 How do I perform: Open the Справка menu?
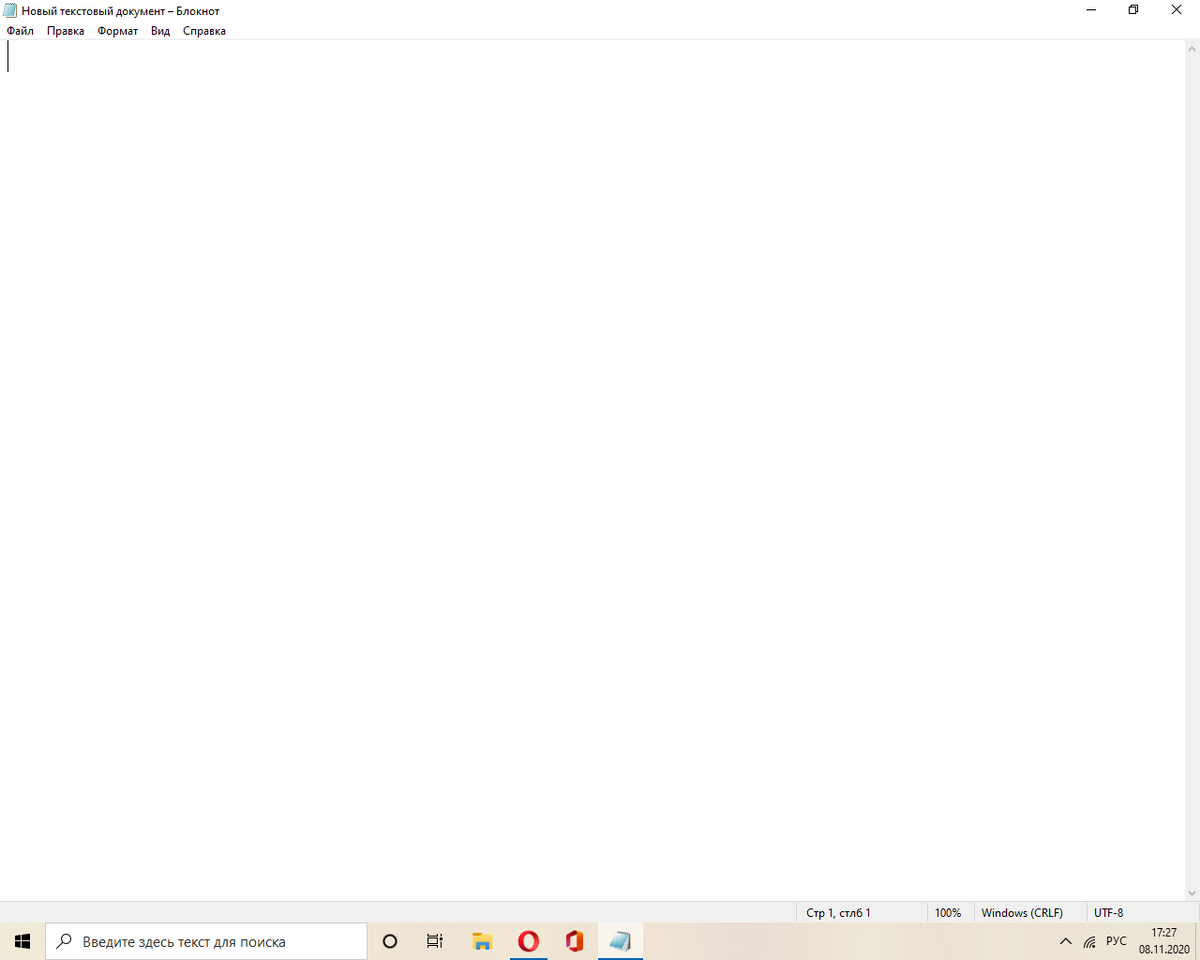pos(204,31)
